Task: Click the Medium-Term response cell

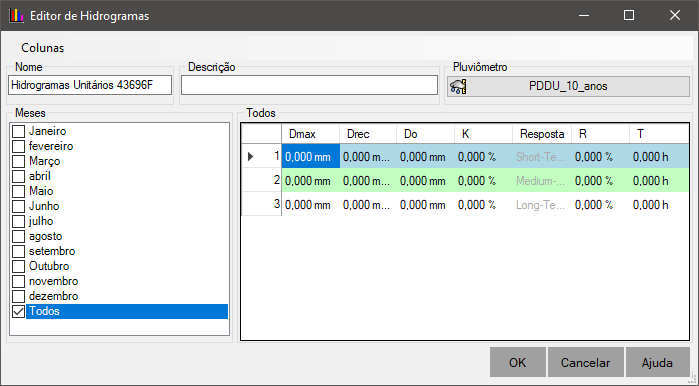Action: tap(542, 180)
